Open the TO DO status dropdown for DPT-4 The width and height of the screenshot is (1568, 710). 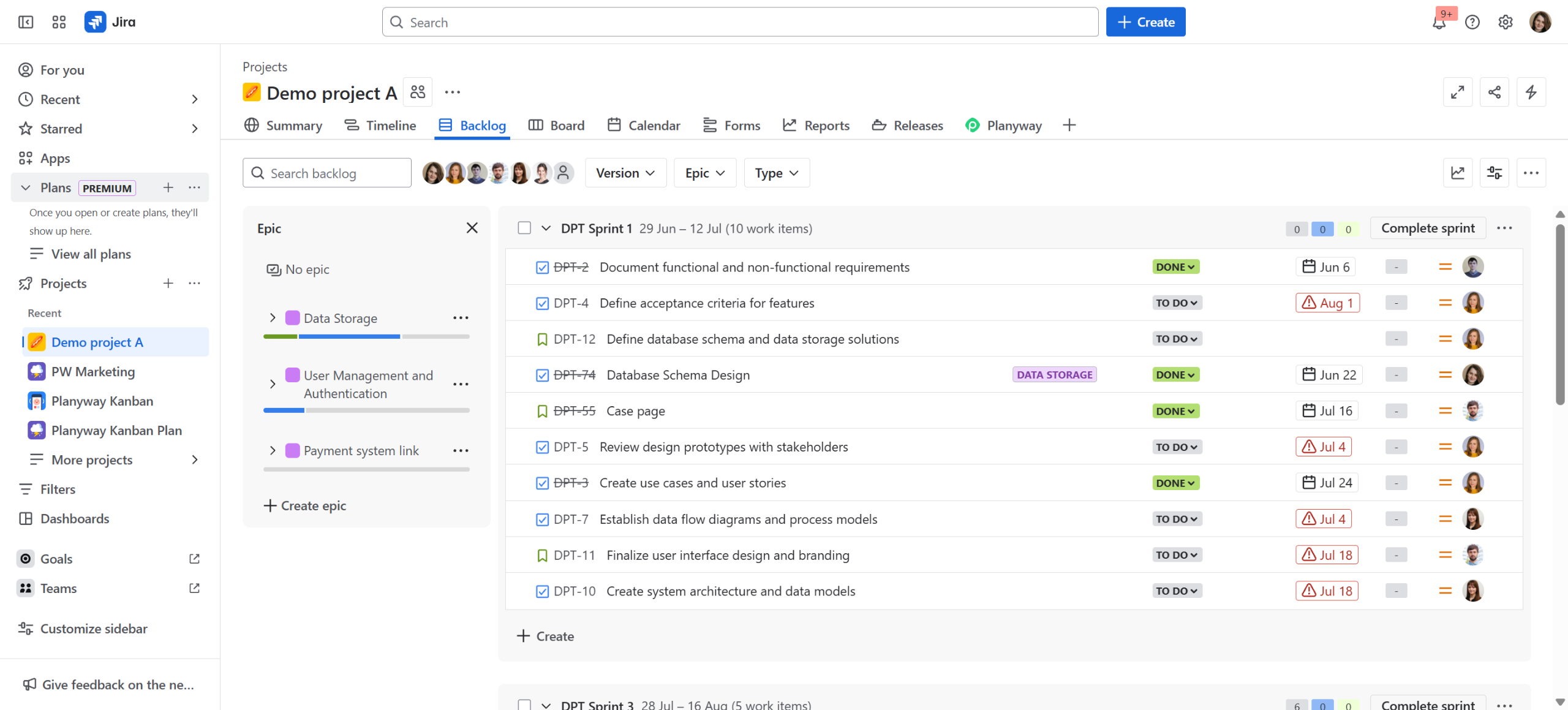1176,303
